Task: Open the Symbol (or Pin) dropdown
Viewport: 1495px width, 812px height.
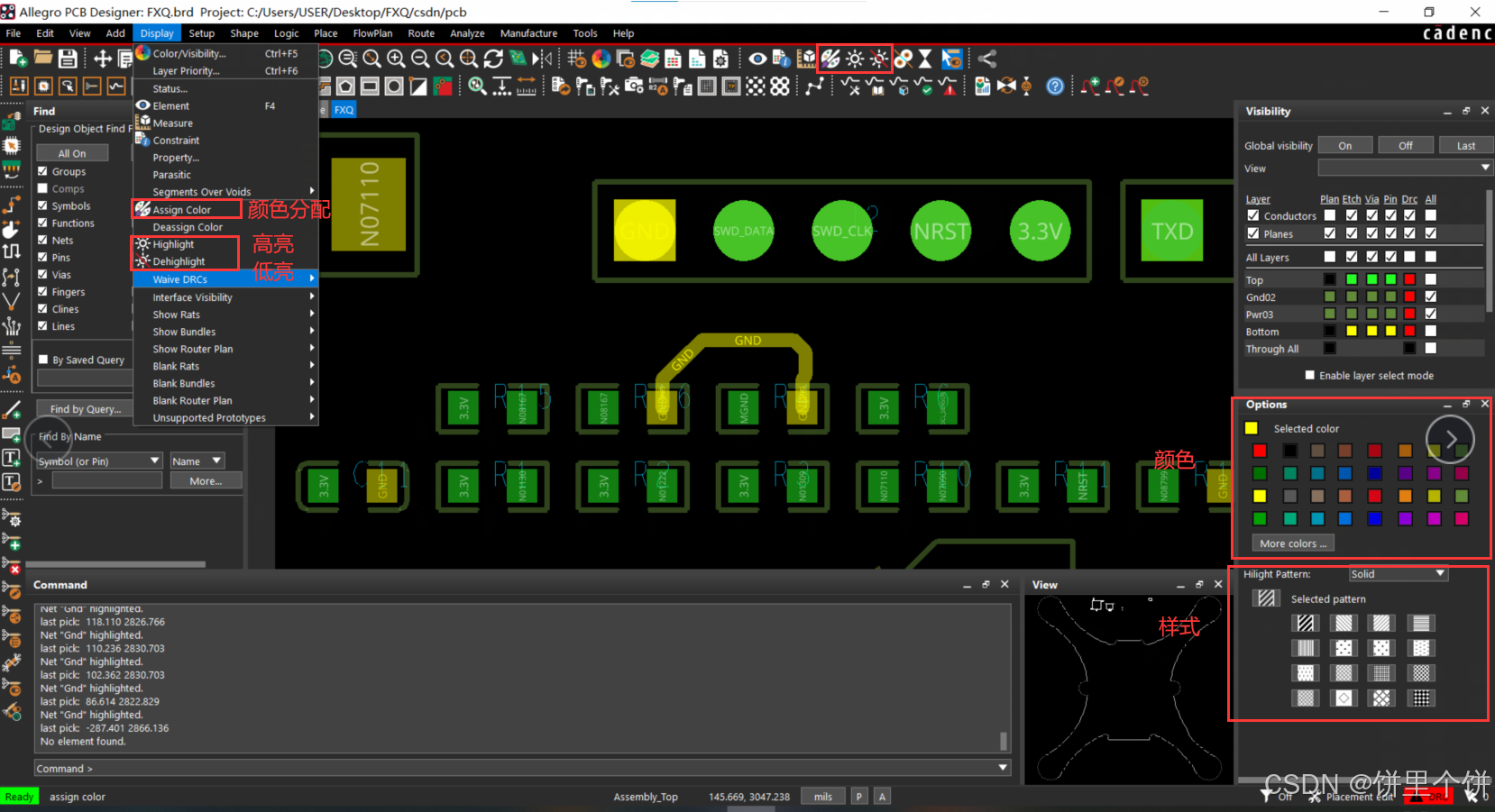Action: click(99, 461)
